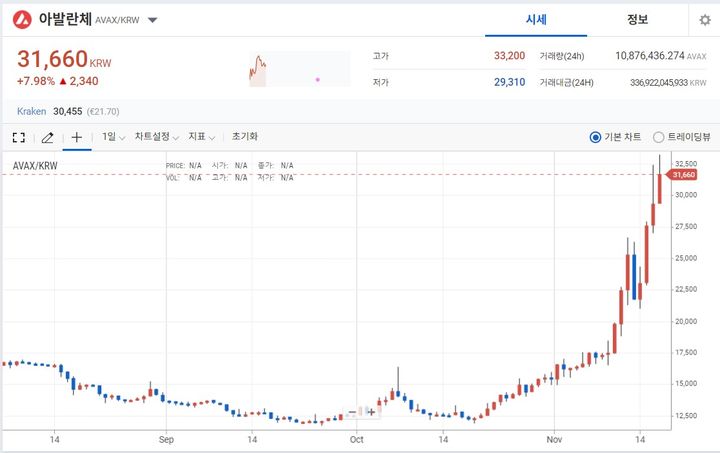Viewport: 720px width, 453px height.
Task: Click the Nov date label on axis
Action: 554,439
